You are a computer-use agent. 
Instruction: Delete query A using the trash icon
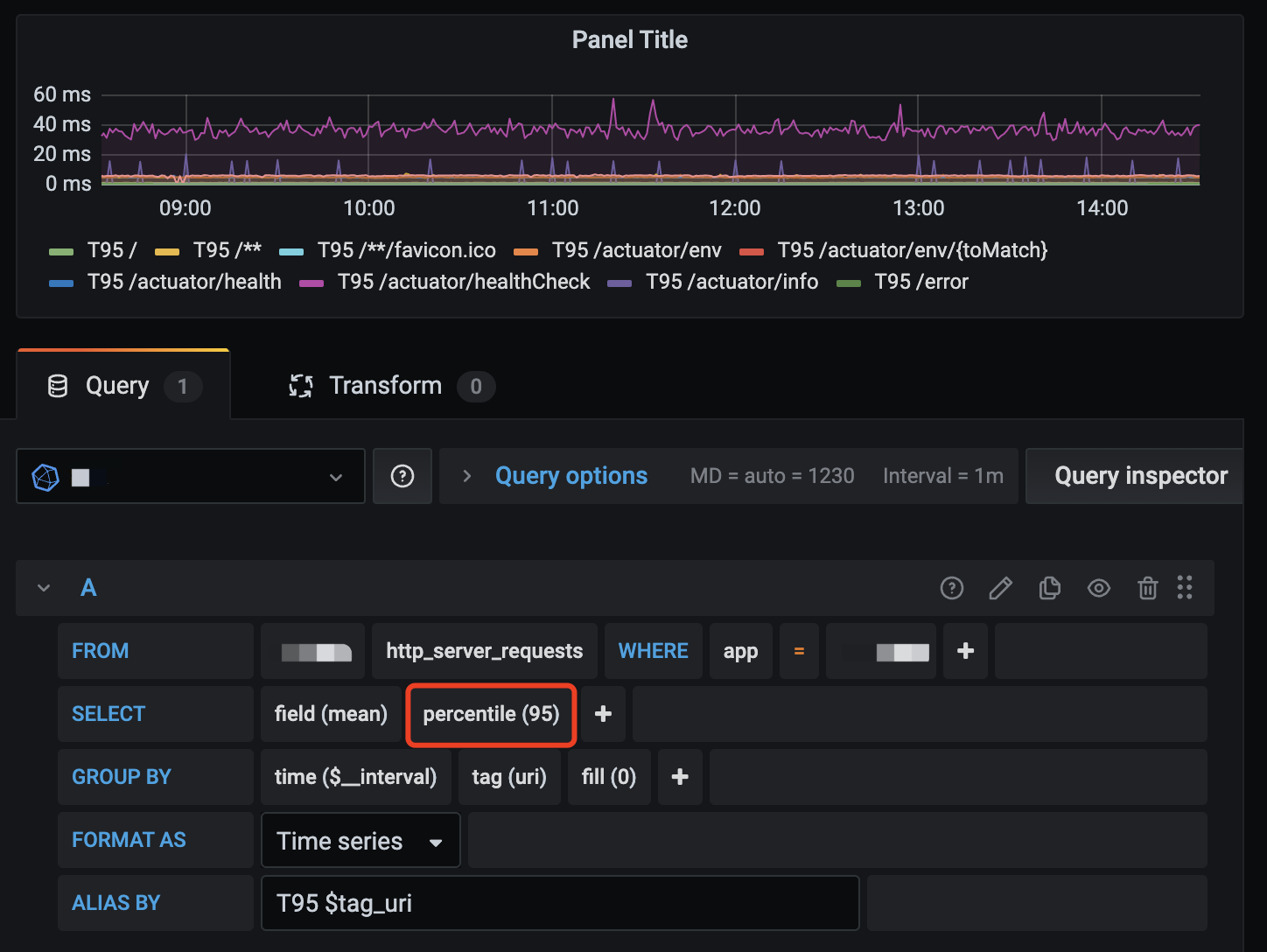(1148, 588)
